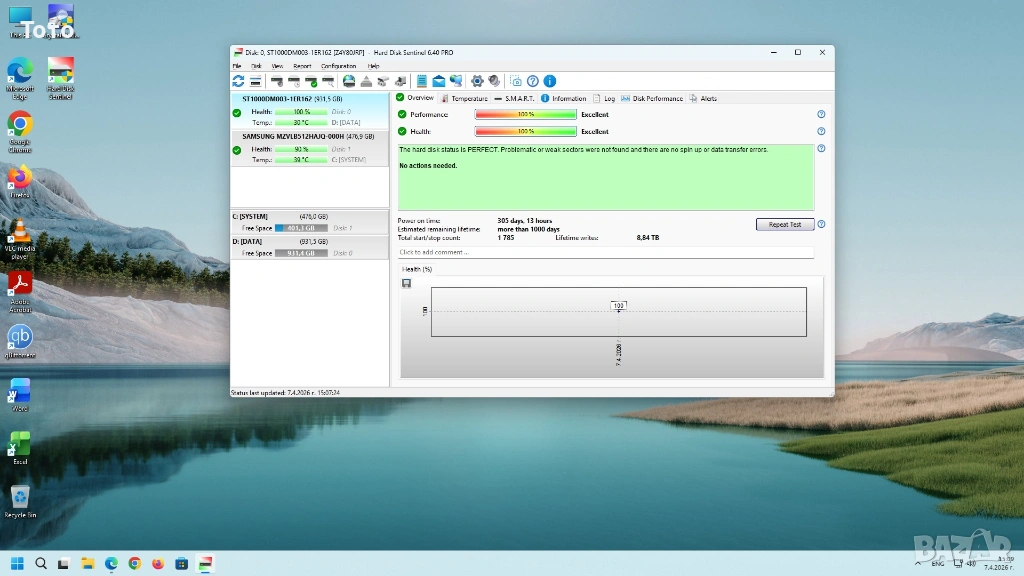Click the email envelope toolbar icon
The width and height of the screenshot is (1024, 576).
[x=438, y=81]
